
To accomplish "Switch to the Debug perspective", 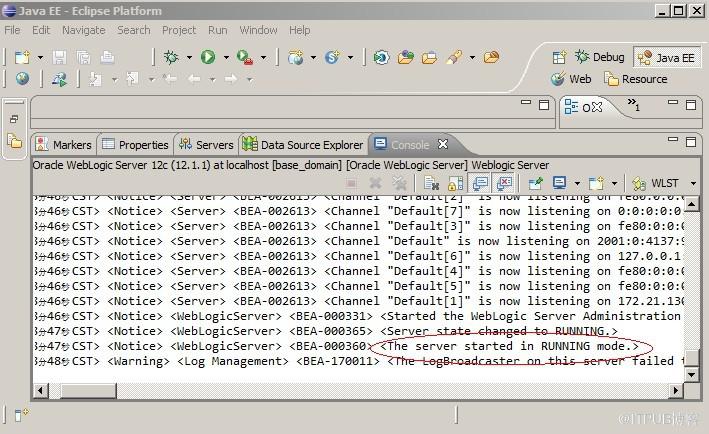I will pyautogui.click(x=600, y=57).
